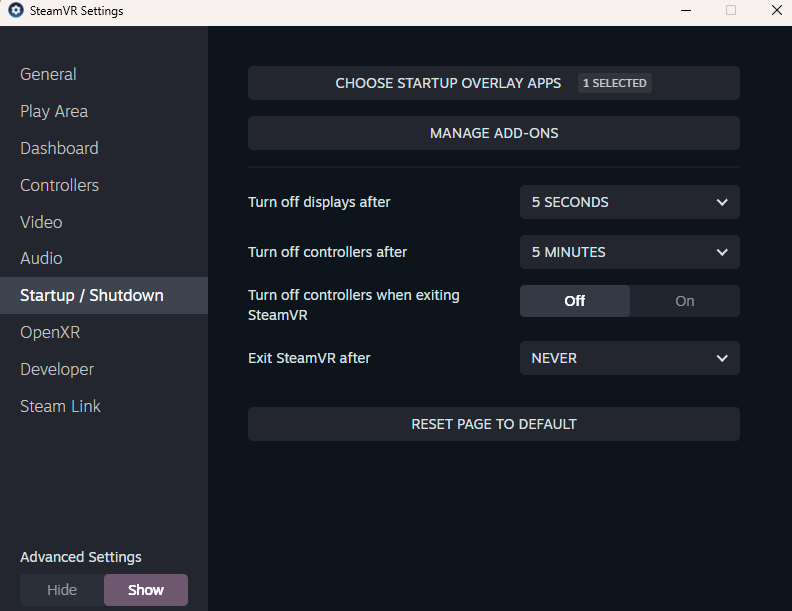Hide advanced settings
Screen dimensions: 792x611
[x=62, y=590]
